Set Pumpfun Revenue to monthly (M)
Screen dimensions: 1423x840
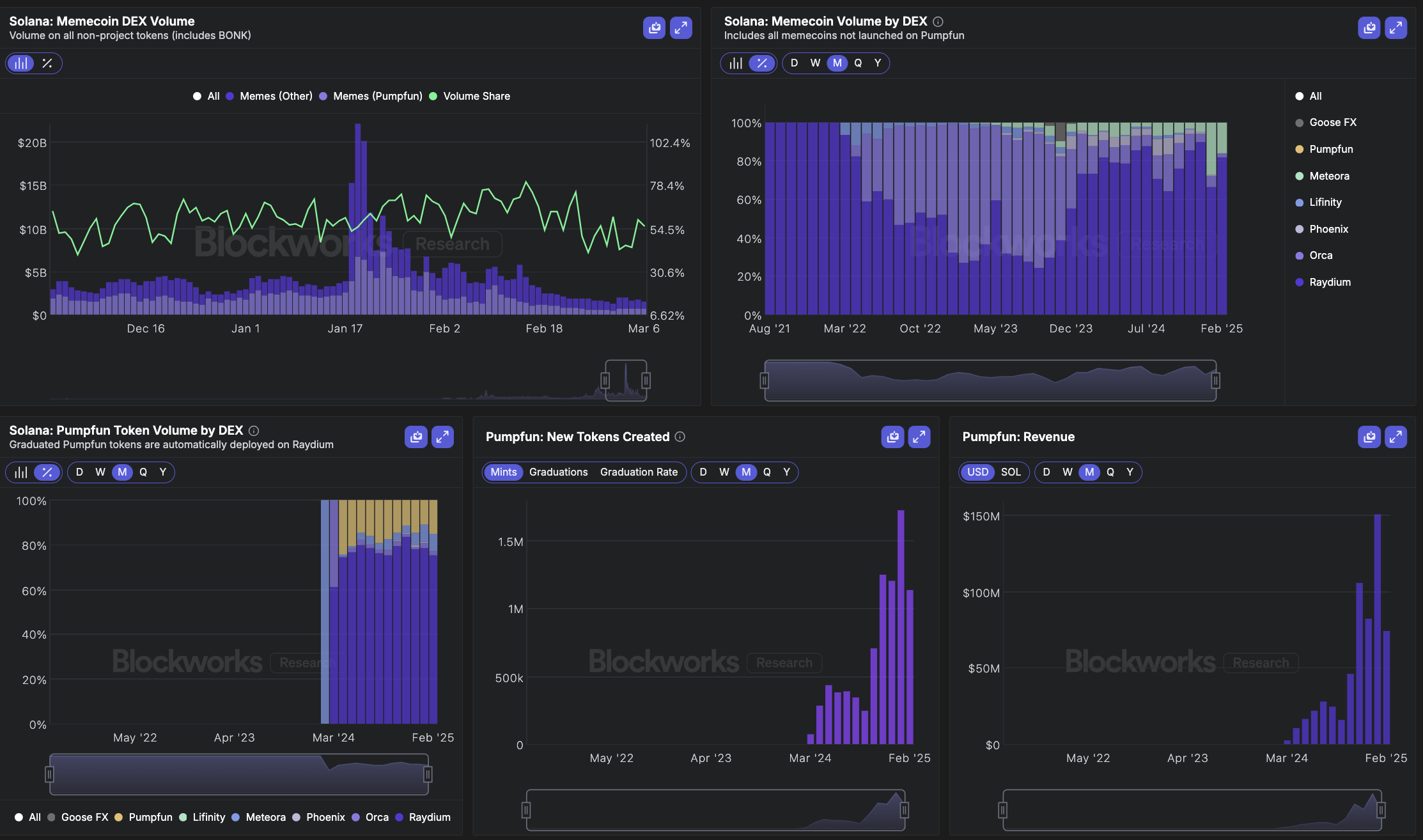[1089, 472]
